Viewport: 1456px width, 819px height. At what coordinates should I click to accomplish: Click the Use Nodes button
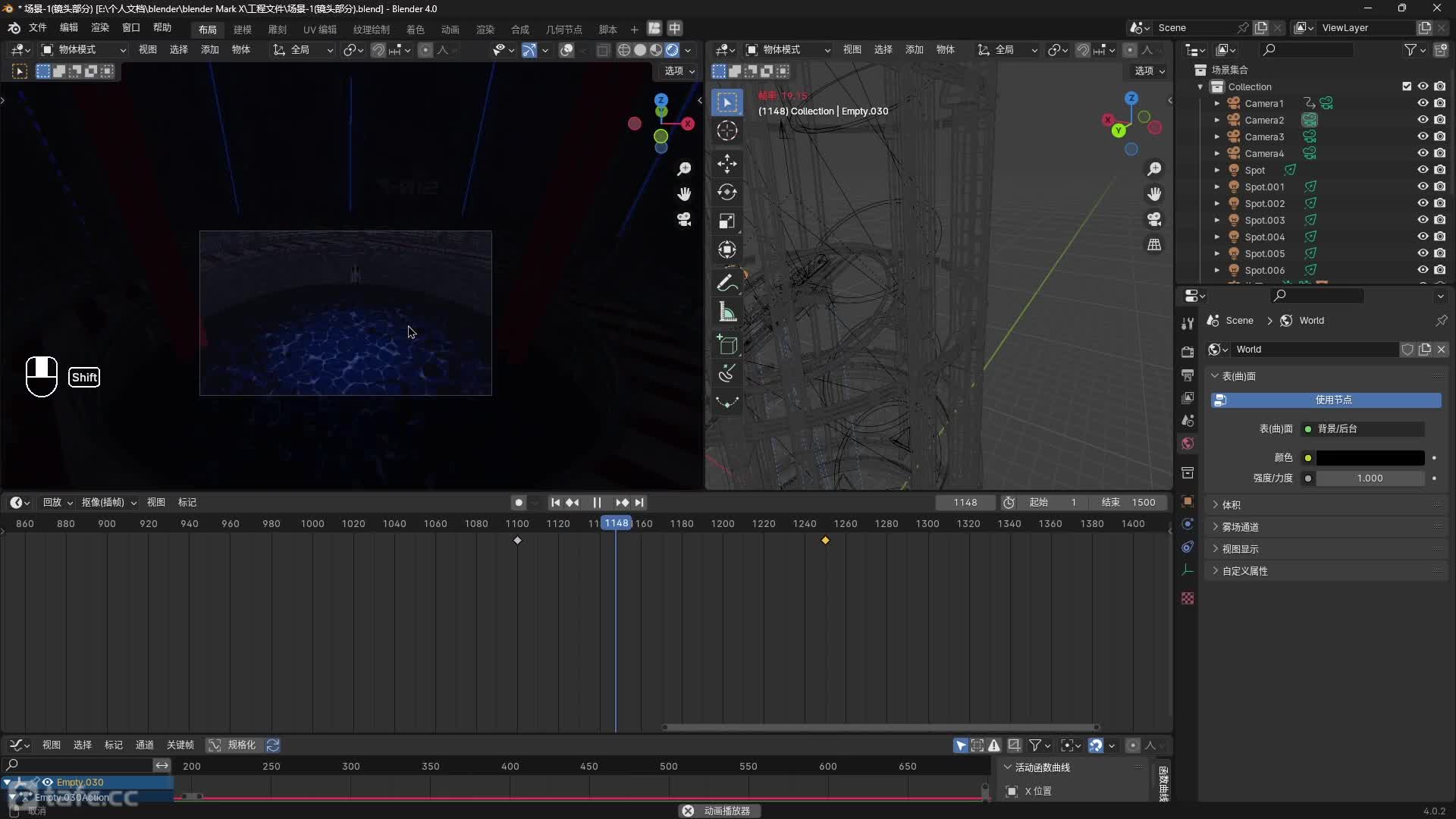(x=1326, y=400)
